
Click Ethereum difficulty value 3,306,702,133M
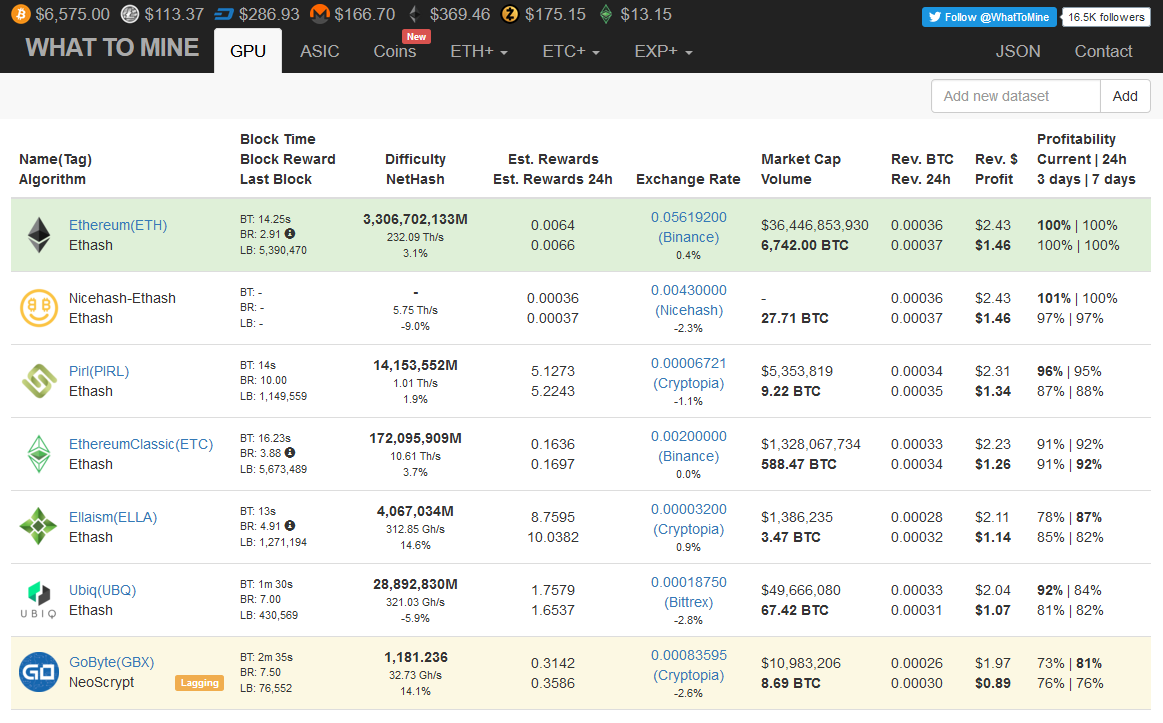point(415,219)
